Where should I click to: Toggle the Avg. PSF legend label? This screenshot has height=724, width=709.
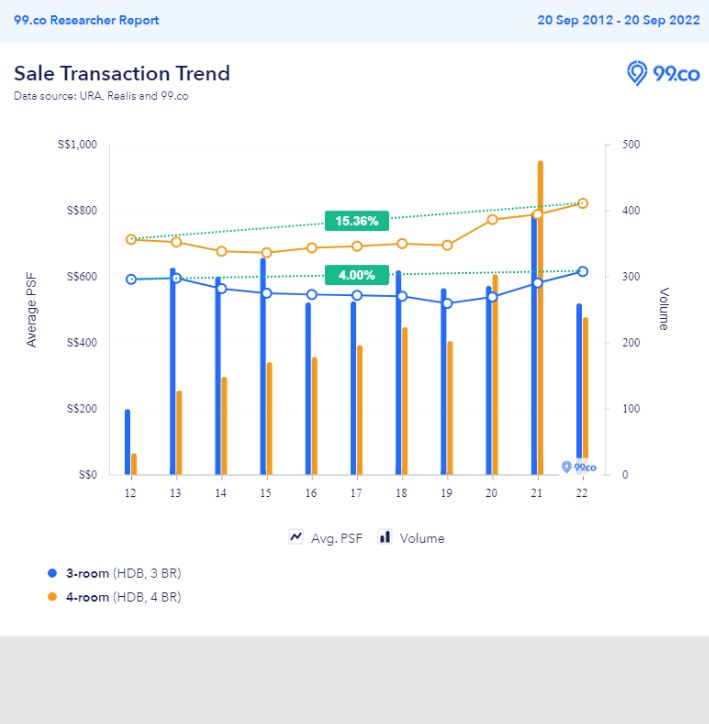click(x=335, y=538)
